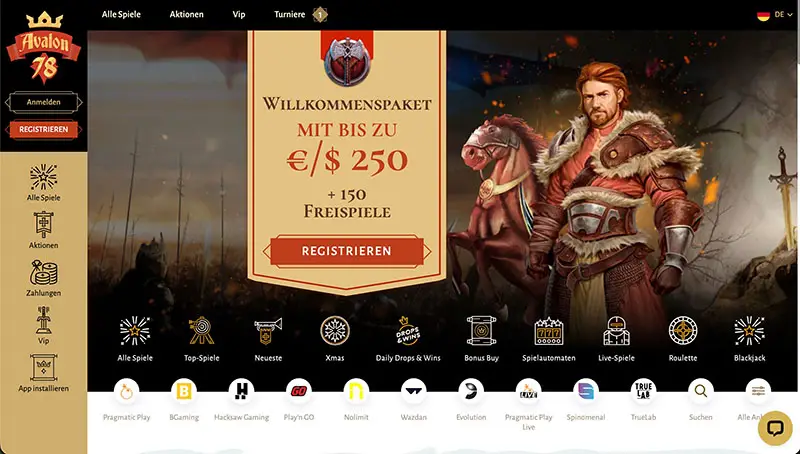Go to Aktionen in top menu

(186, 14)
